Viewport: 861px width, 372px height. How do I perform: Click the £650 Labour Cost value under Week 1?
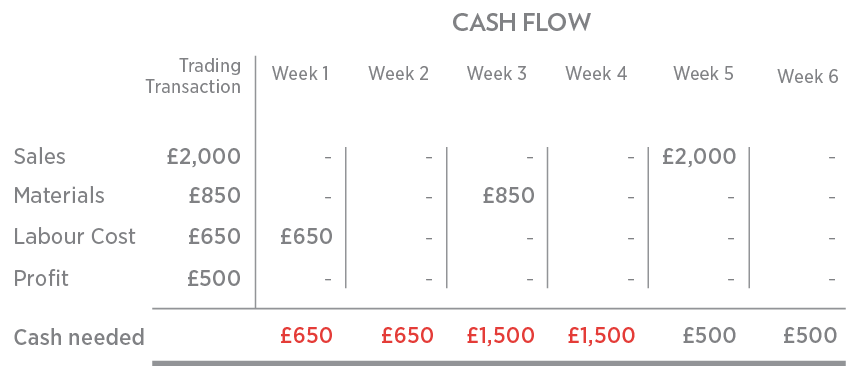click(x=306, y=237)
